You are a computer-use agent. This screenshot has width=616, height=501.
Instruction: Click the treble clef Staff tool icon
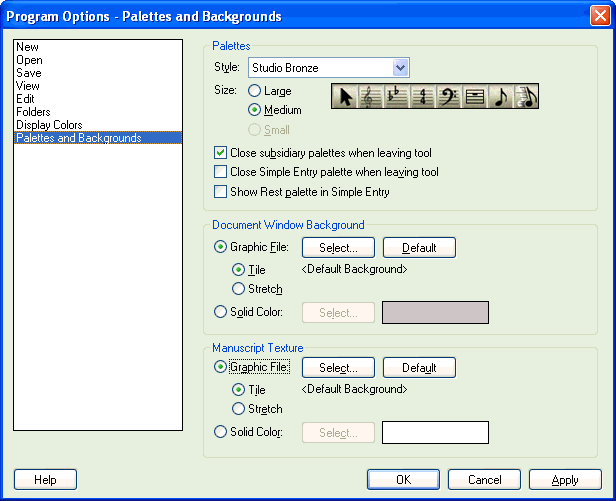pyautogui.click(x=372, y=98)
